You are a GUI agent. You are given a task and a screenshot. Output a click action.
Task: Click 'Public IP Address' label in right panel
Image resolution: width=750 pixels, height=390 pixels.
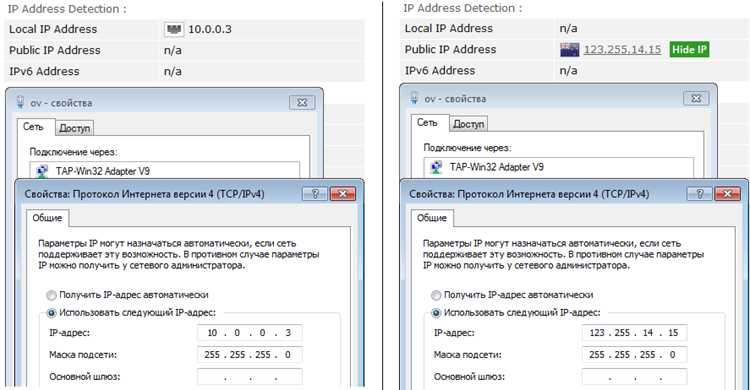click(451, 49)
